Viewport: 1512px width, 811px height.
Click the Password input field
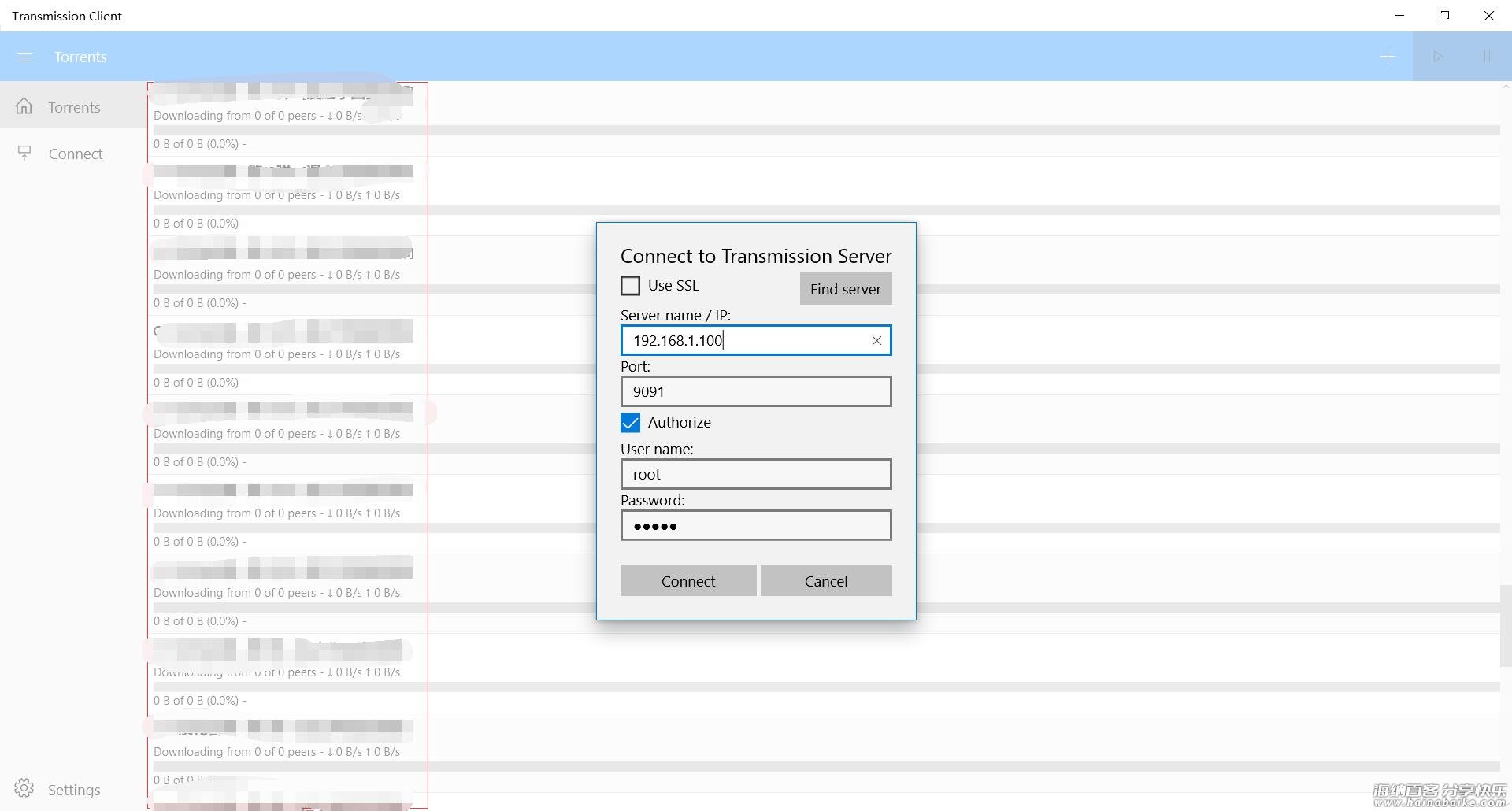pos(756,525)
